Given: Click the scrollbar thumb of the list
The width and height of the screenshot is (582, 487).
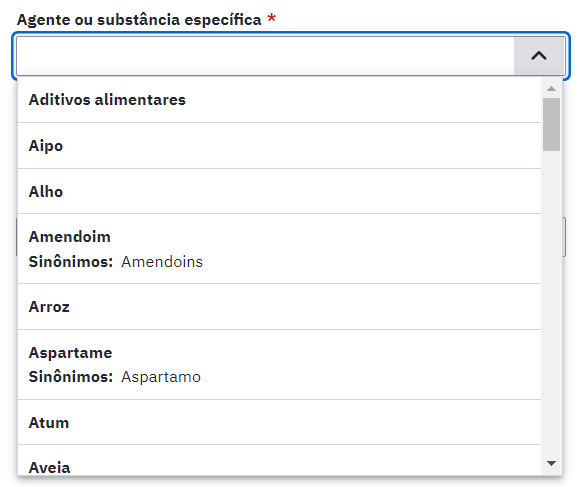Looking at the screenshot, I should [x=552, y=124].
